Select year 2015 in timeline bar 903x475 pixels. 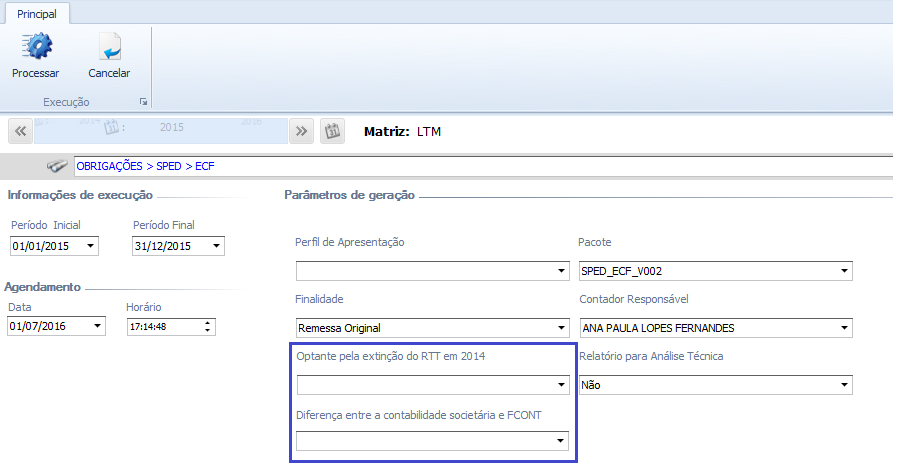click(172, 127)
